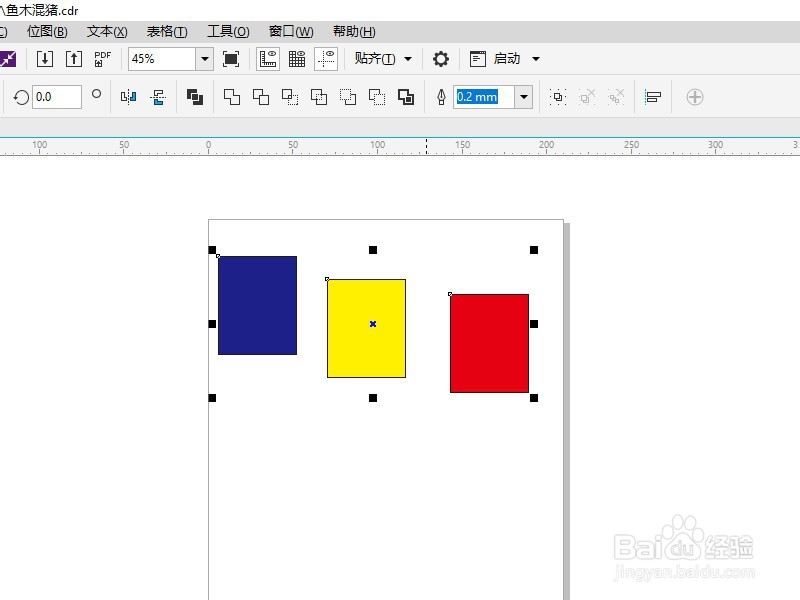The height and width of the screenshot is (600, 800).
Task: Click the rotation angle 0.0 field
Action: pyautogui.click(x=57, y=97)
